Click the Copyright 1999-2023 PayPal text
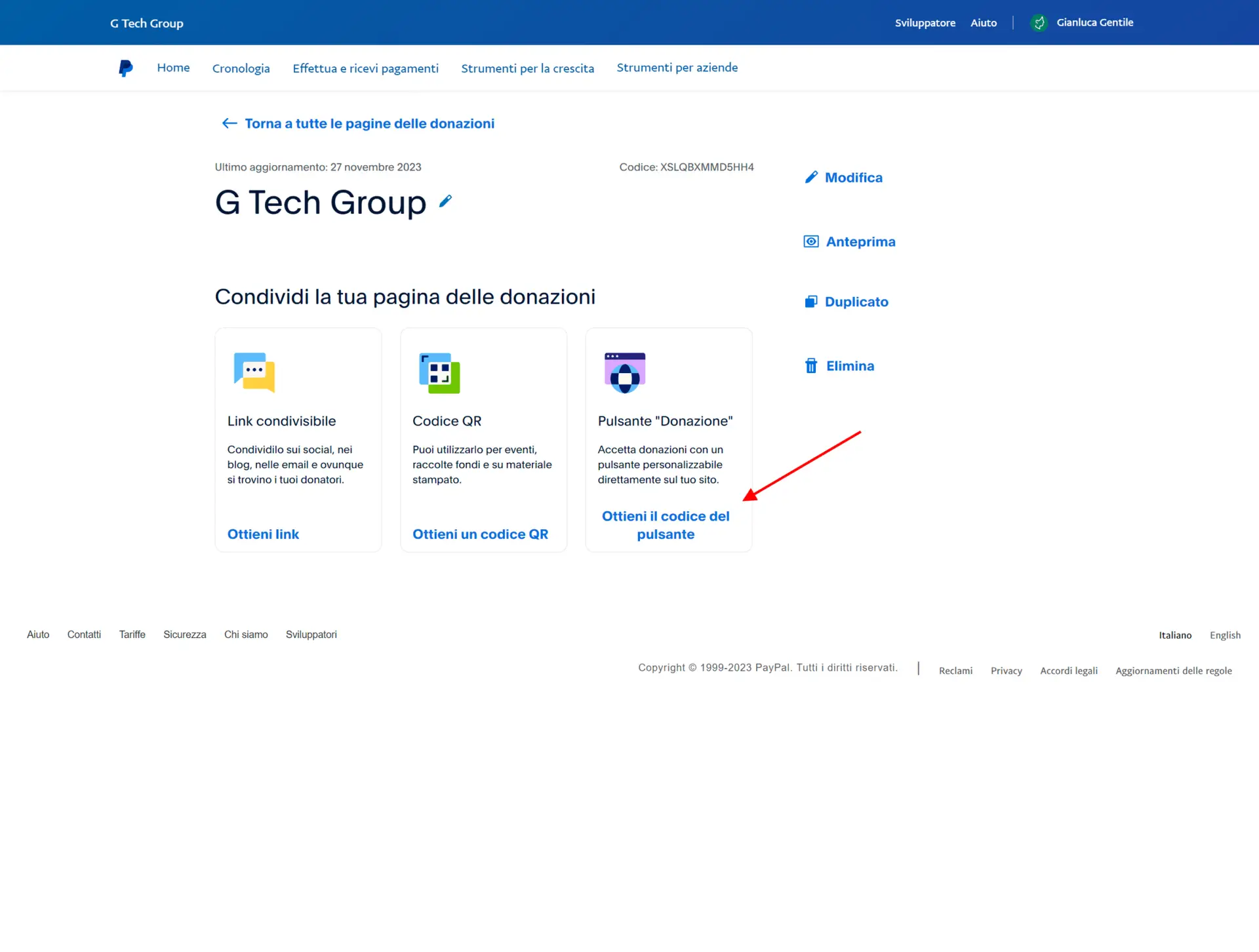Image resolution: width=1259 pixels, height=952 pixels. 768,667
